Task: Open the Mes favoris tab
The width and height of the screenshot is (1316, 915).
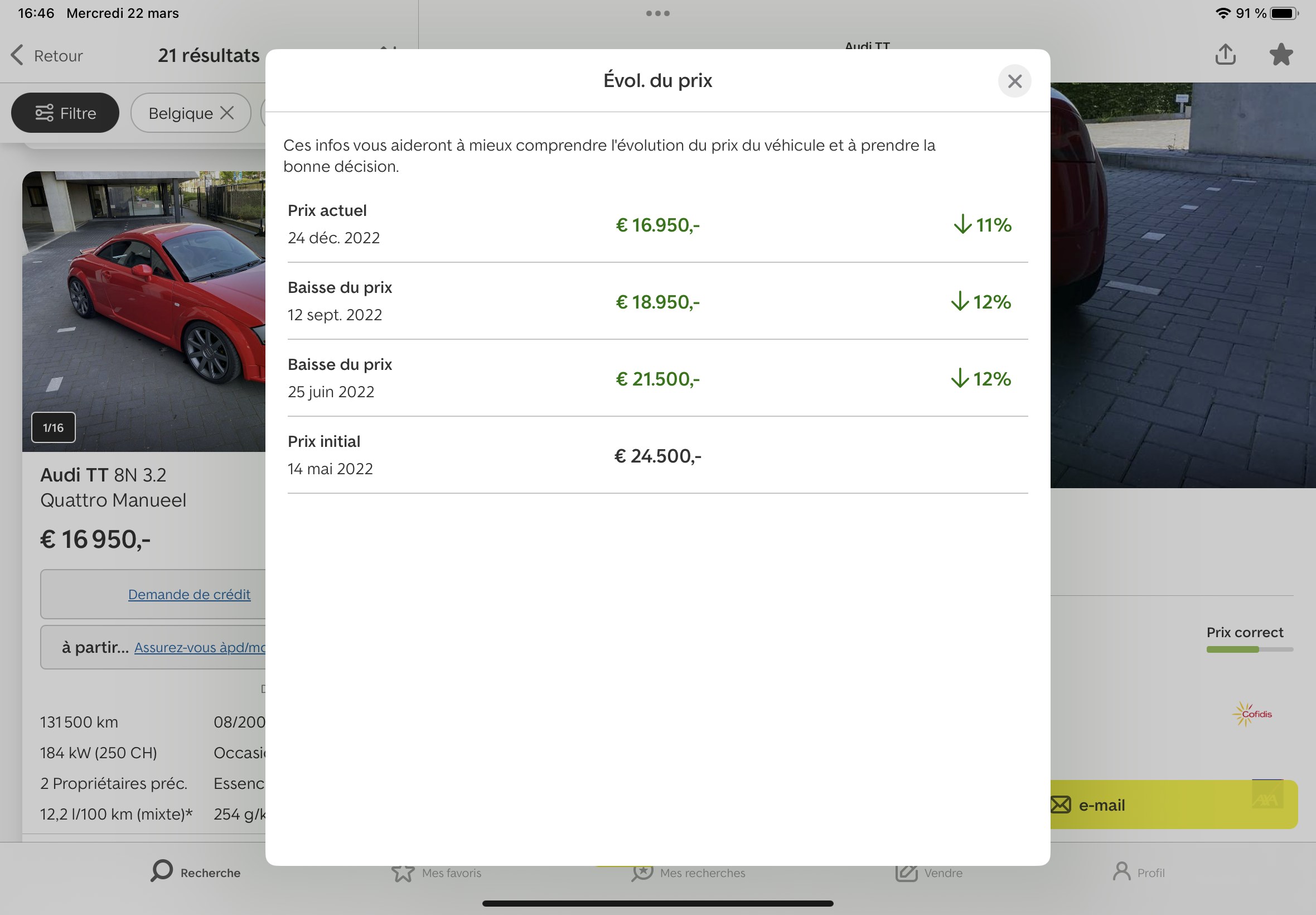Action: pos(436,872)
